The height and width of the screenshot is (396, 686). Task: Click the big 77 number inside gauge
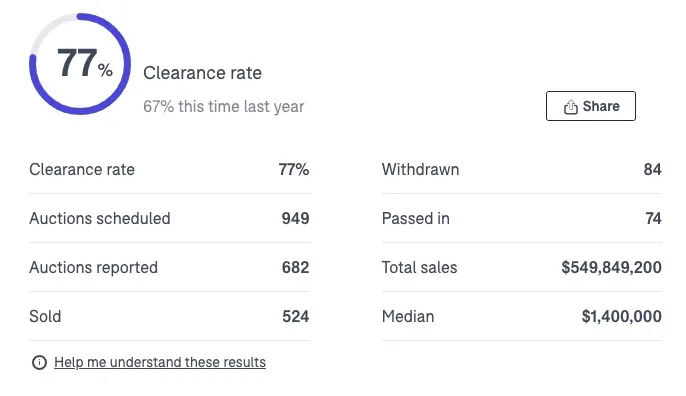[77, 63]
